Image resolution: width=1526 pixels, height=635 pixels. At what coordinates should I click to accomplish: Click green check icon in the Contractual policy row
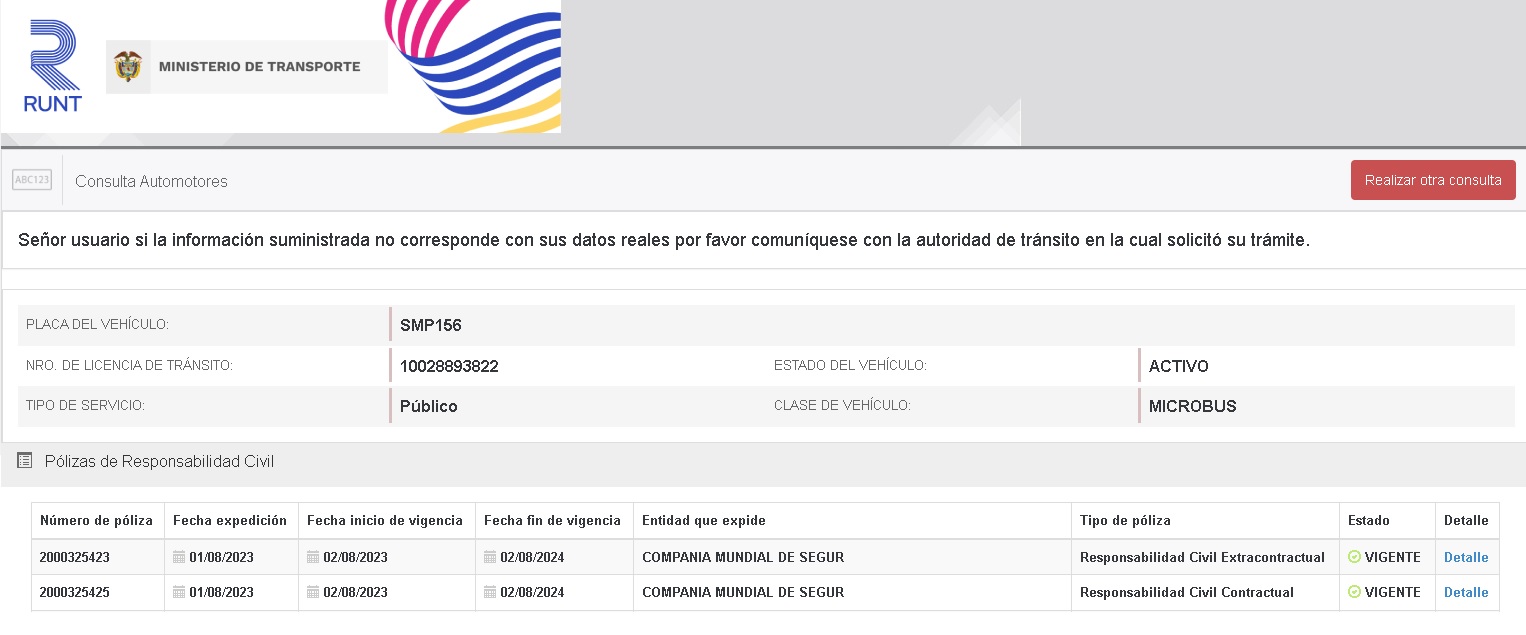1354,592
